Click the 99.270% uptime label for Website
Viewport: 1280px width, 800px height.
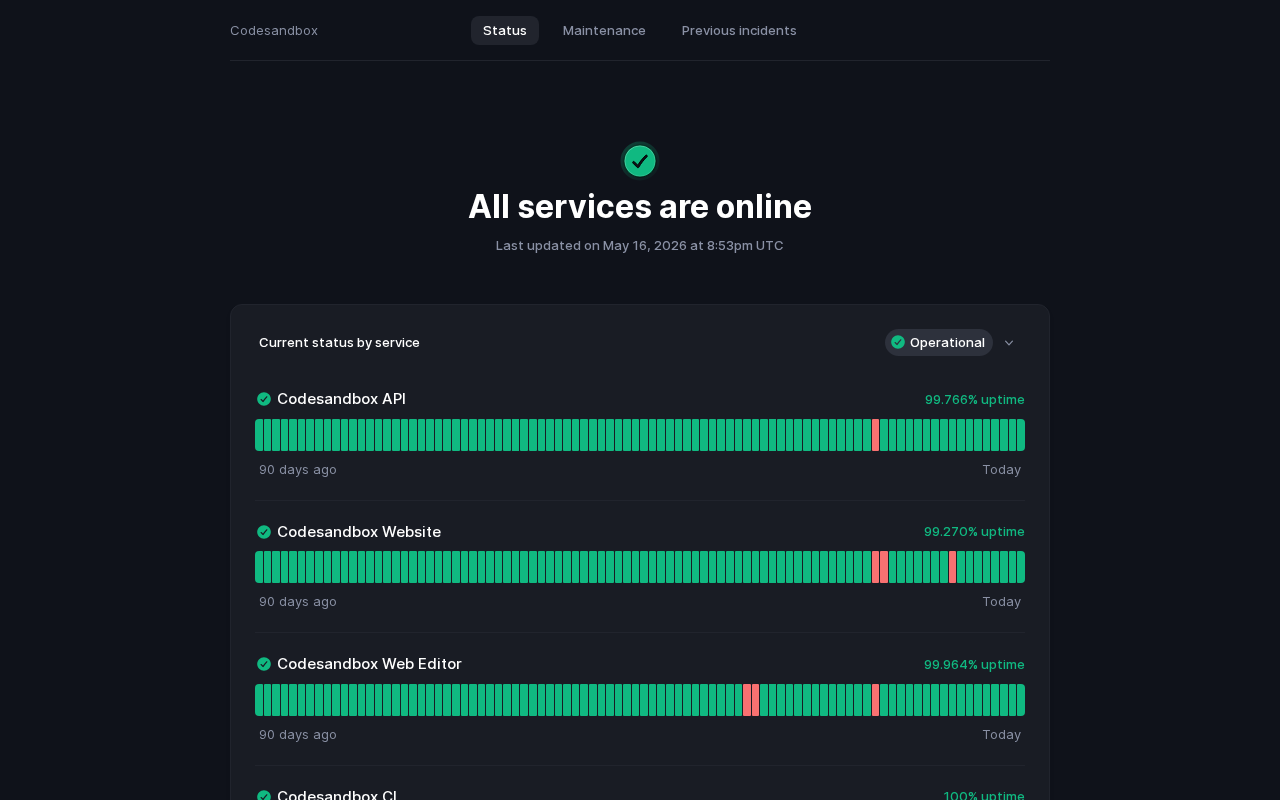click(x=974, y=531)
